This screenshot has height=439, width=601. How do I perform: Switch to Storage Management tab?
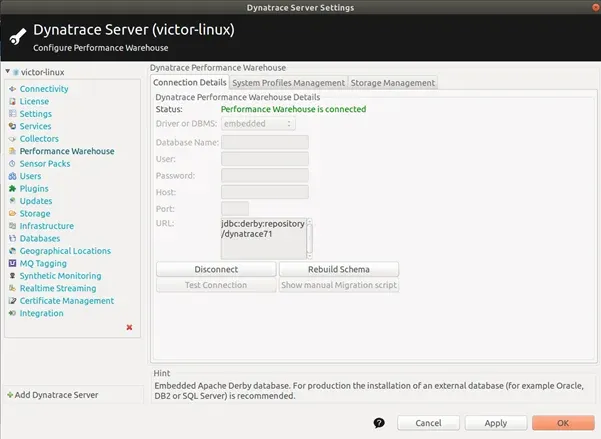(x=392, y=83)
